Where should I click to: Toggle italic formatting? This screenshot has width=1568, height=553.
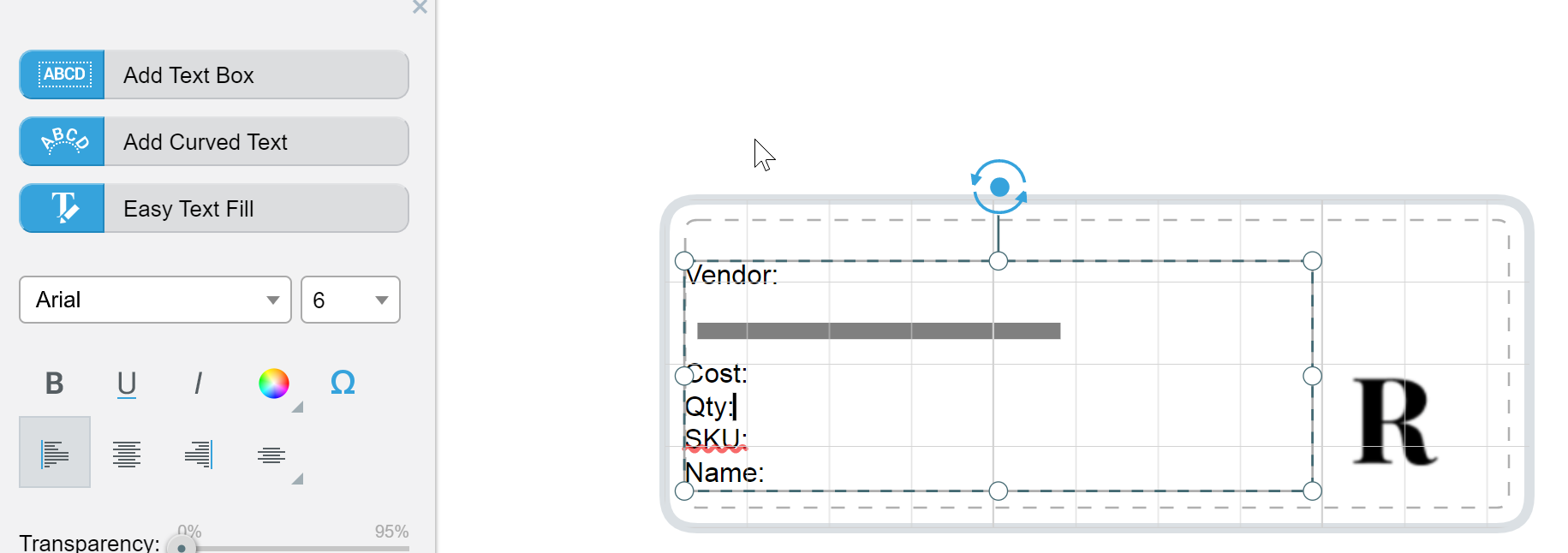(x=199, y=384)
